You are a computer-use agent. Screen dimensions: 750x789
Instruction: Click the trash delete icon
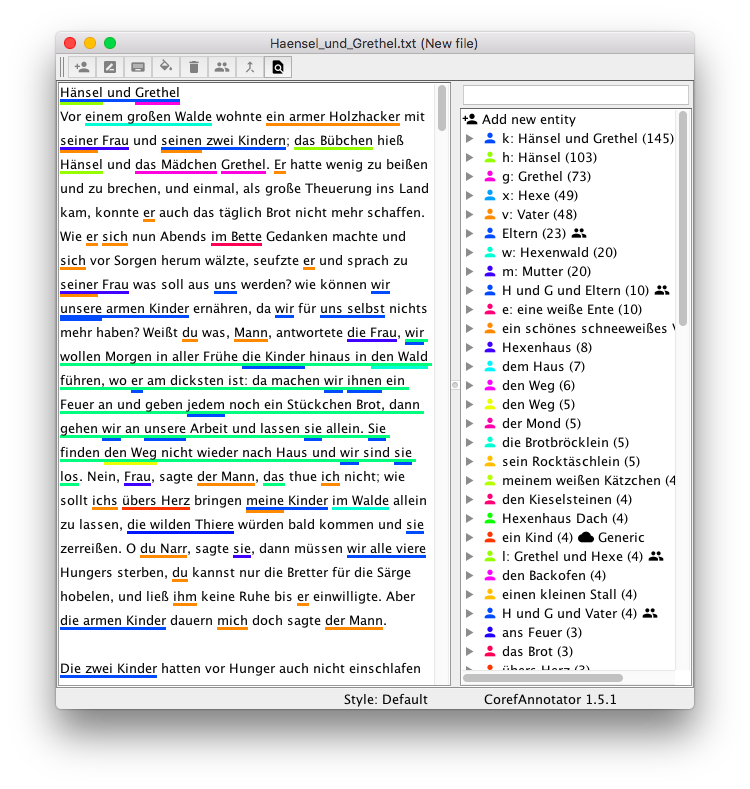[x=194, y=67]
